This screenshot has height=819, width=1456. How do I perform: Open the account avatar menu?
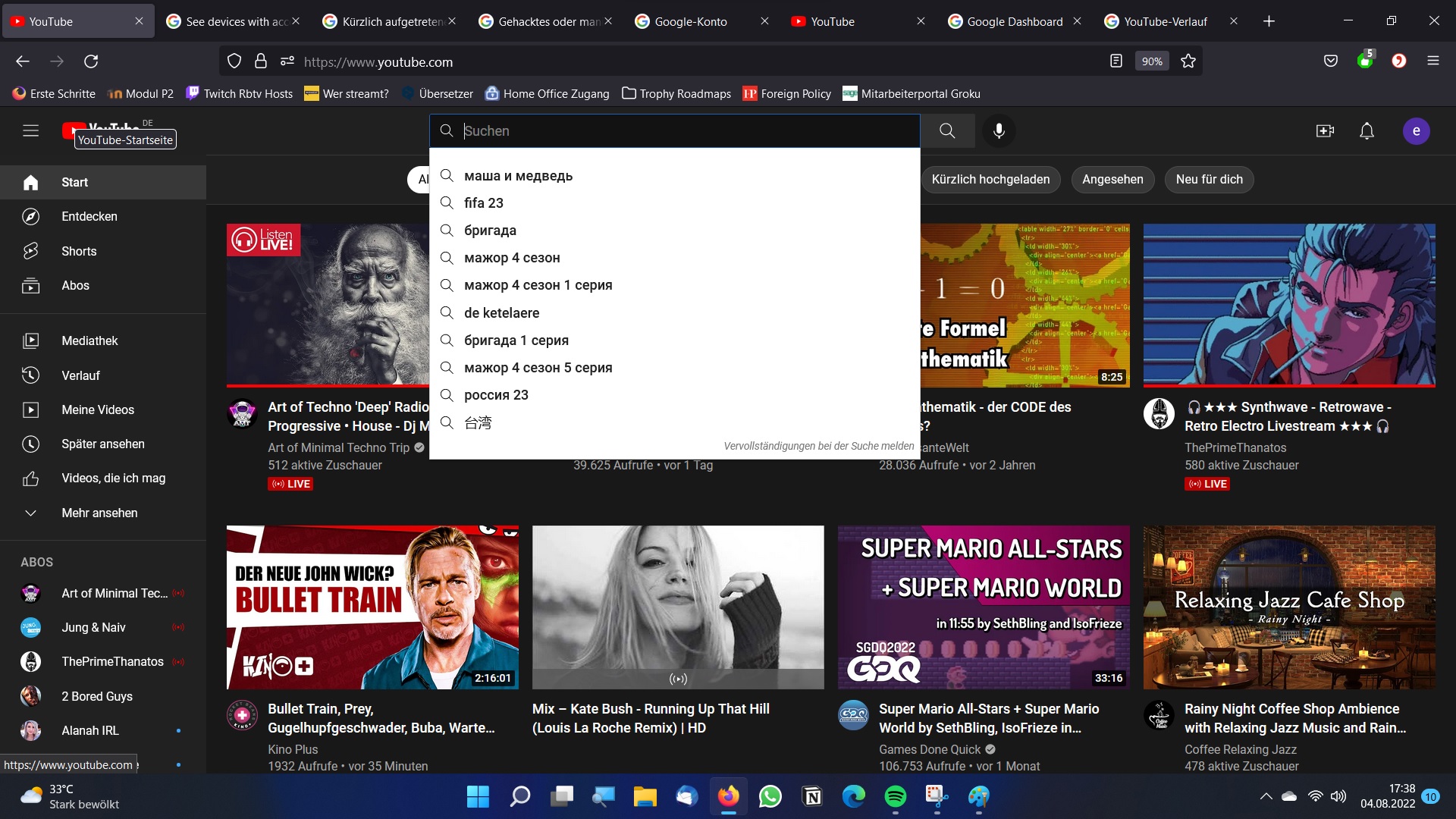[x=1416, y=130]
